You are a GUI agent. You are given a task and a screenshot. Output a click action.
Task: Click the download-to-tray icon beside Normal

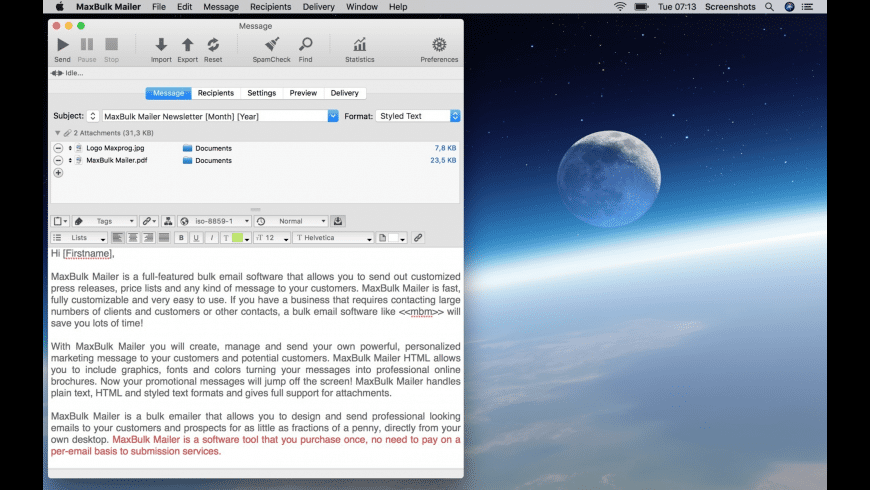pos(338,221)
